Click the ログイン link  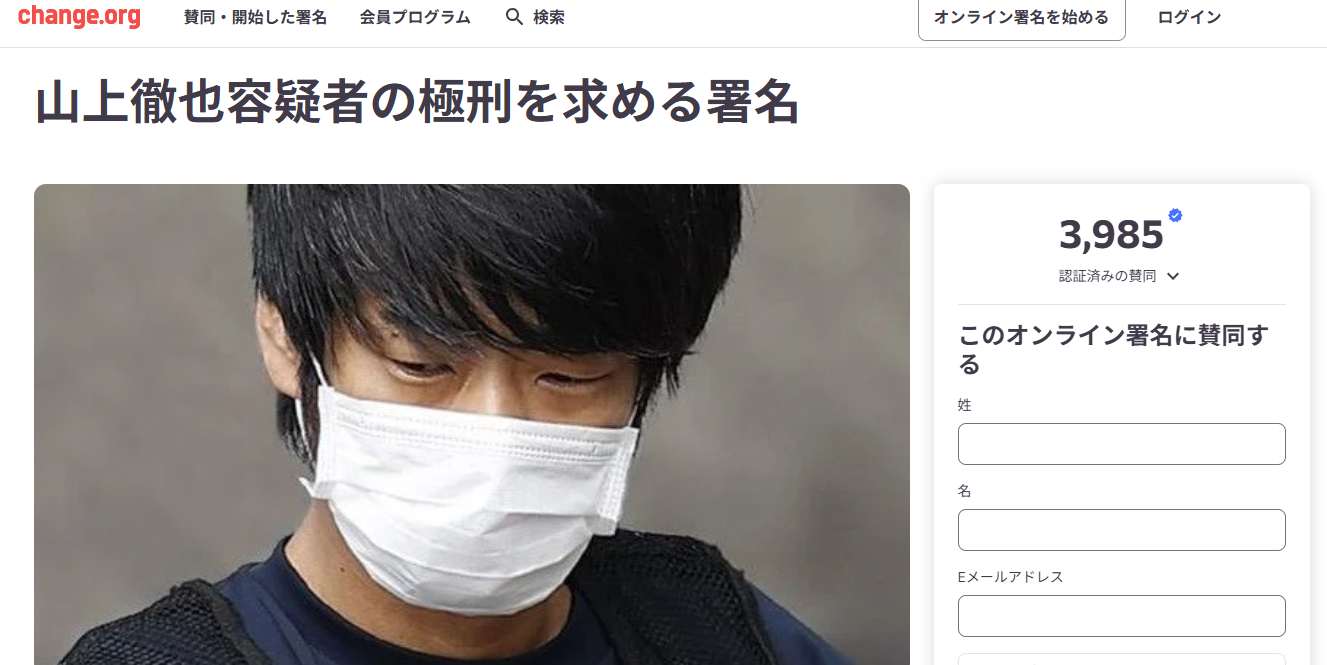click(x=1189, y=17)
